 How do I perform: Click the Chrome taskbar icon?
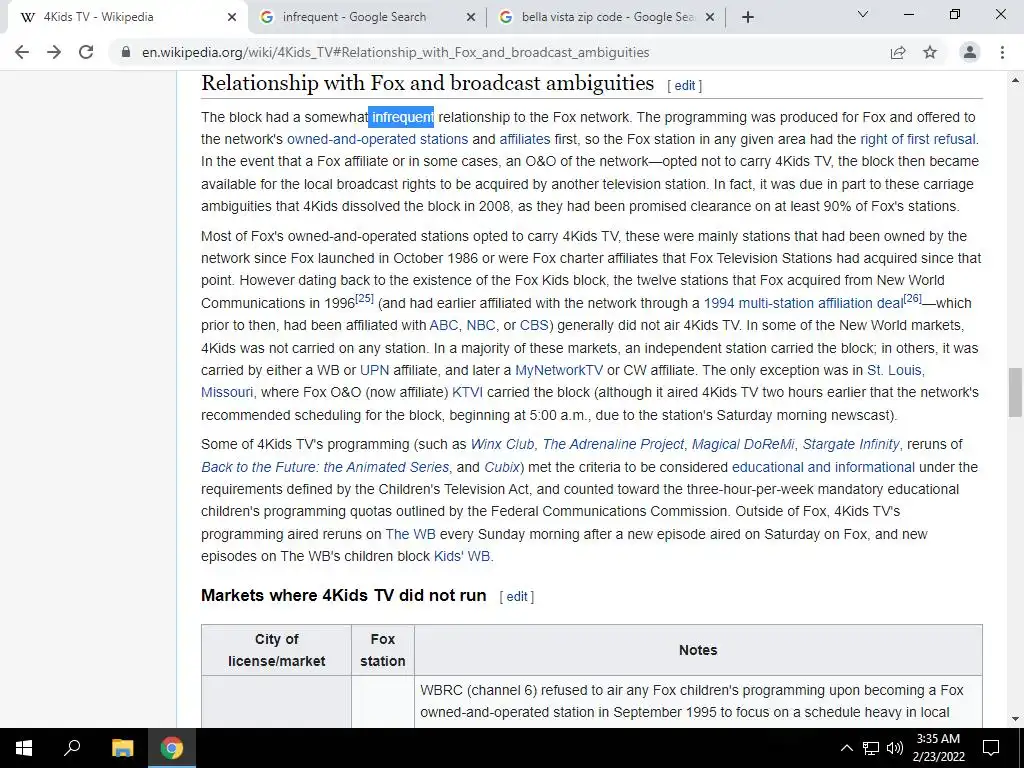(172, 748)
